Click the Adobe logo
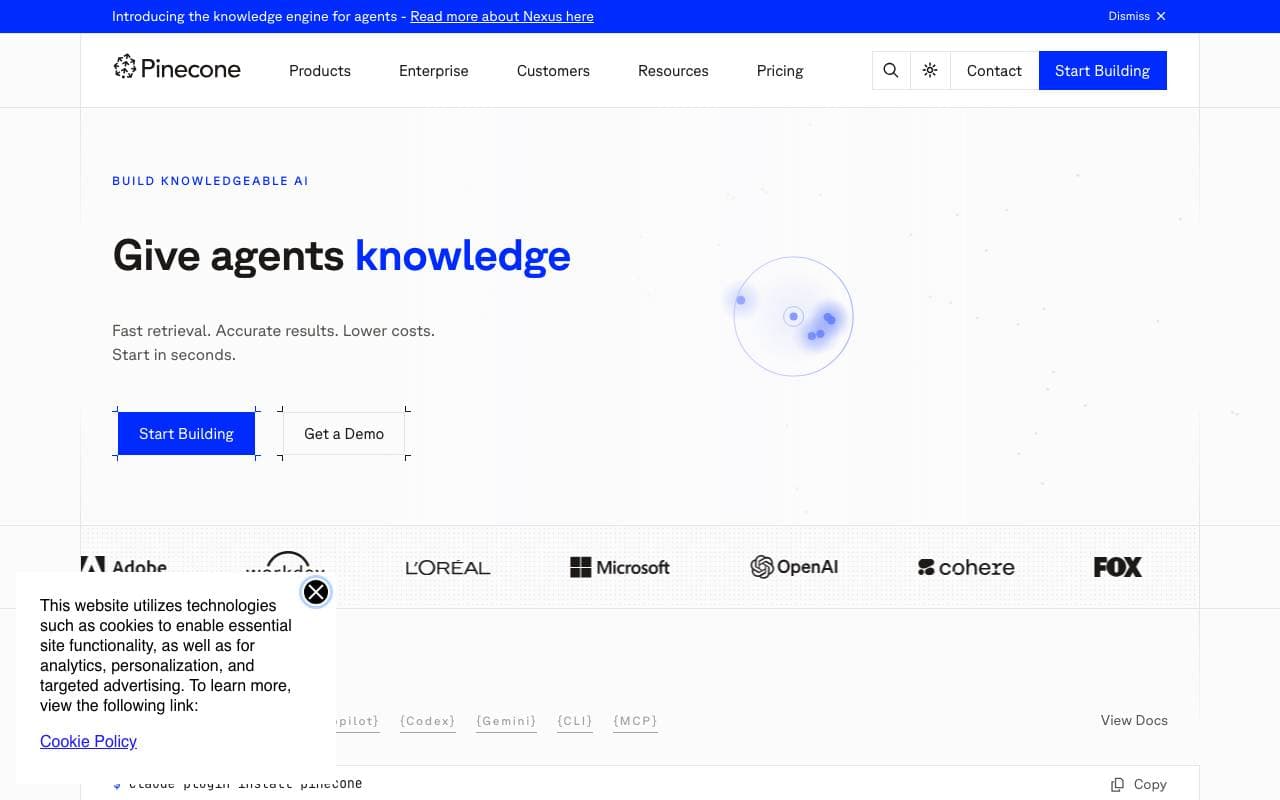The image size is (1280, 800). click(x=124, y=566)
